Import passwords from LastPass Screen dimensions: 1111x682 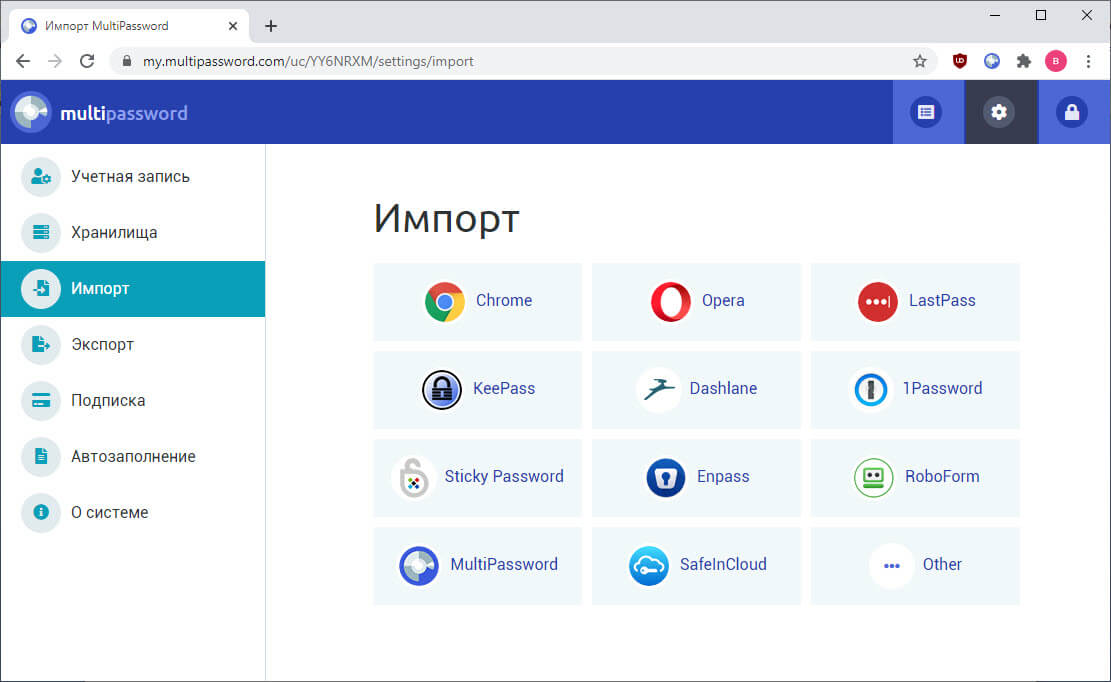point(915,302)
